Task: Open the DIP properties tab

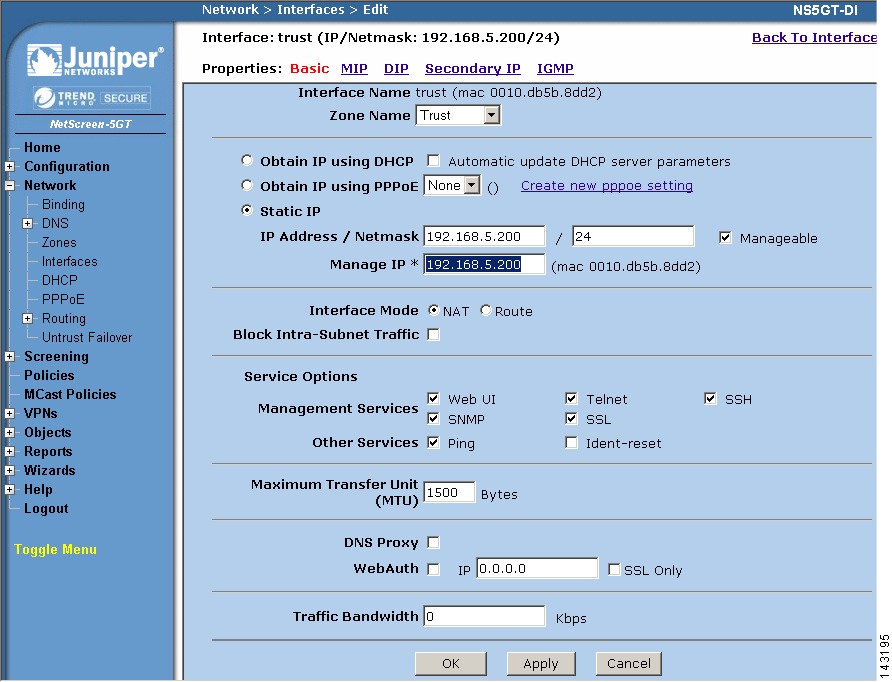Action: tap(396, 69)
